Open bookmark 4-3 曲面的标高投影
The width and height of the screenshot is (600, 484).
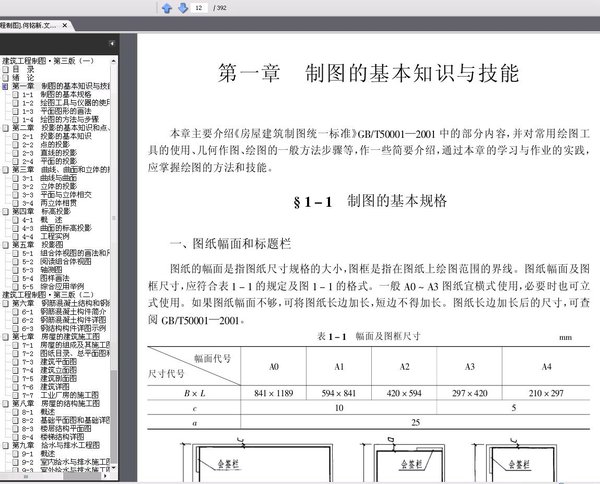57,228
